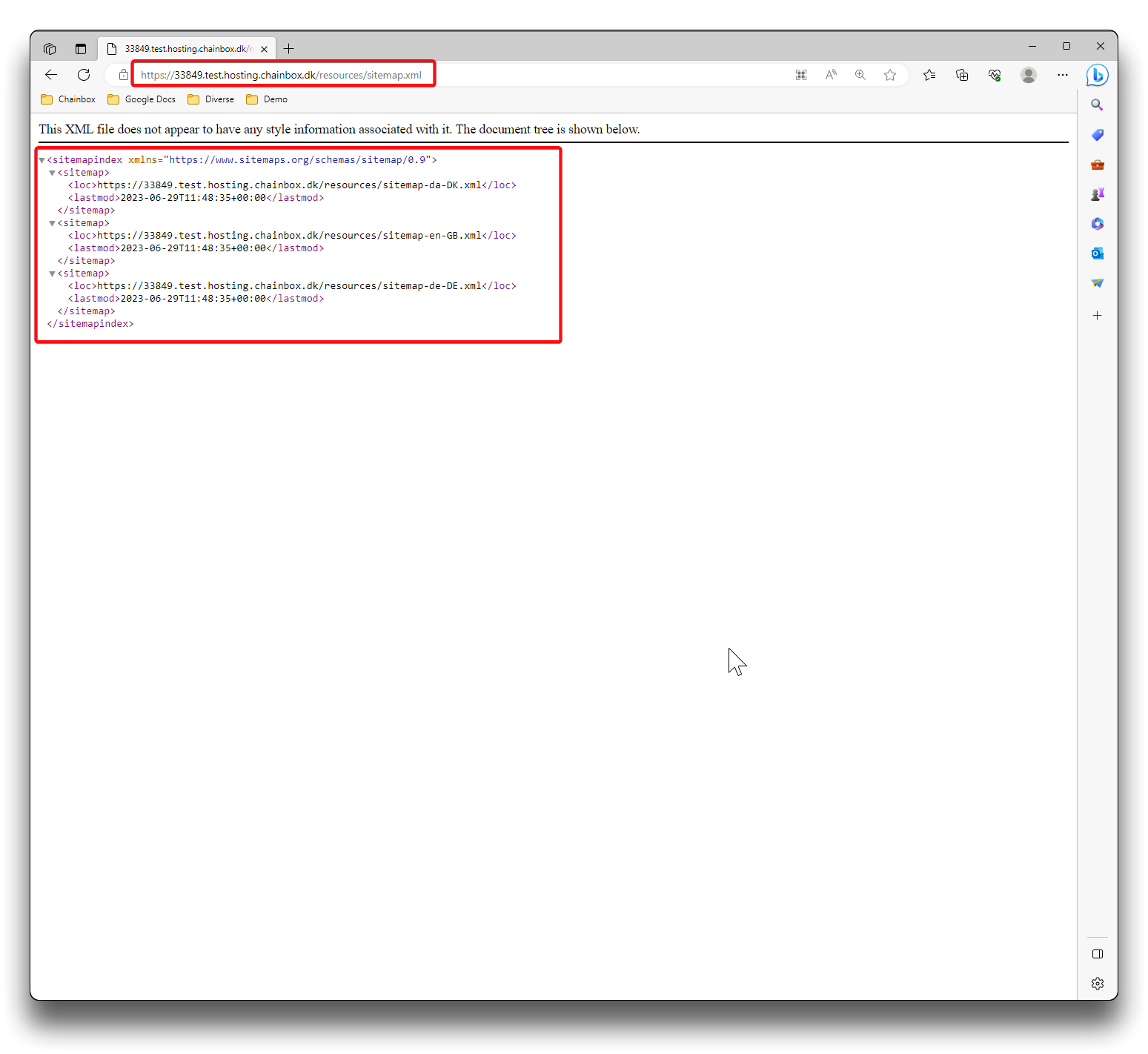1148x1054 pixels.
Task: Minimize the browser window
Action: tap(1032, 46)
